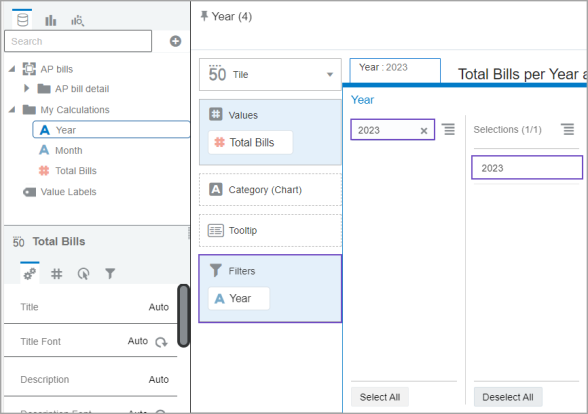Select the Total Bills chip in Values
This screenshot has width=588, height=414.
(250, 142)
